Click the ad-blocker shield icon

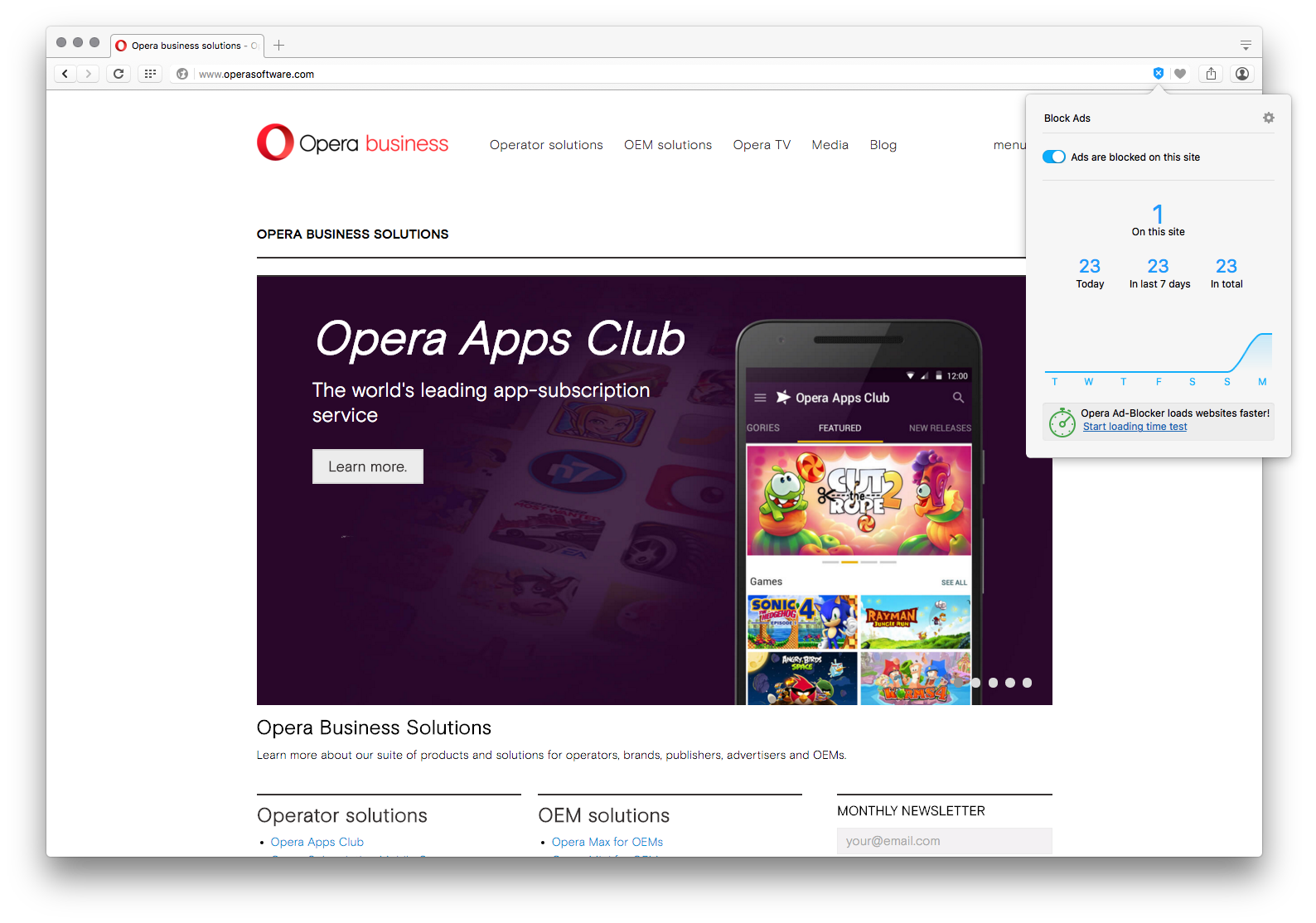(x=1159, y=74)
